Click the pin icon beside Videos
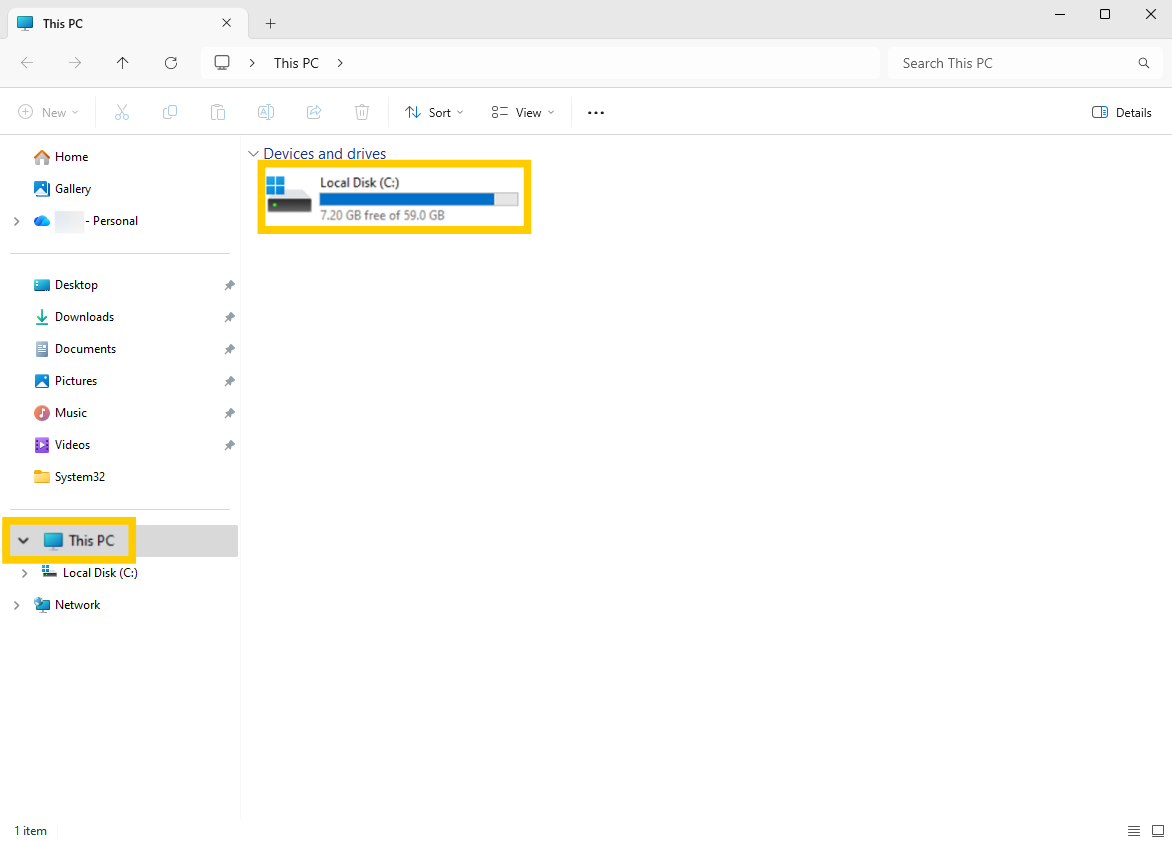 (229, 445)
